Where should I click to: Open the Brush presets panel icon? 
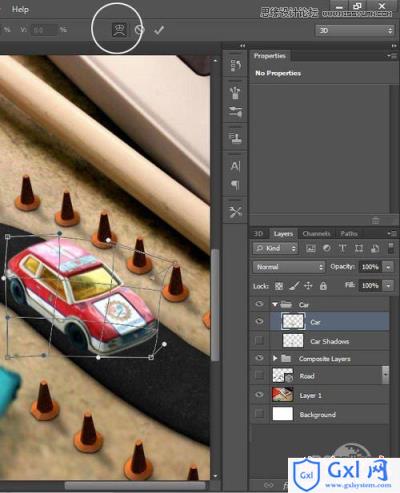235,92
